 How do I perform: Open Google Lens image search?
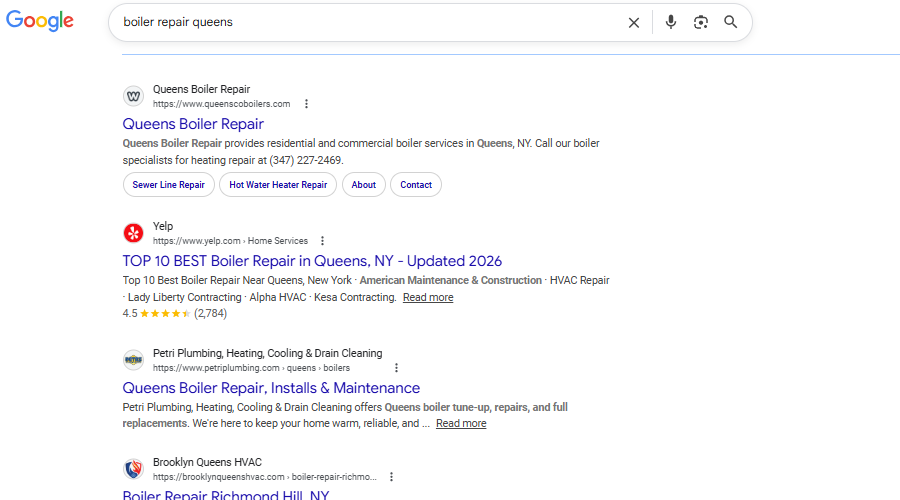coord(701,22)
